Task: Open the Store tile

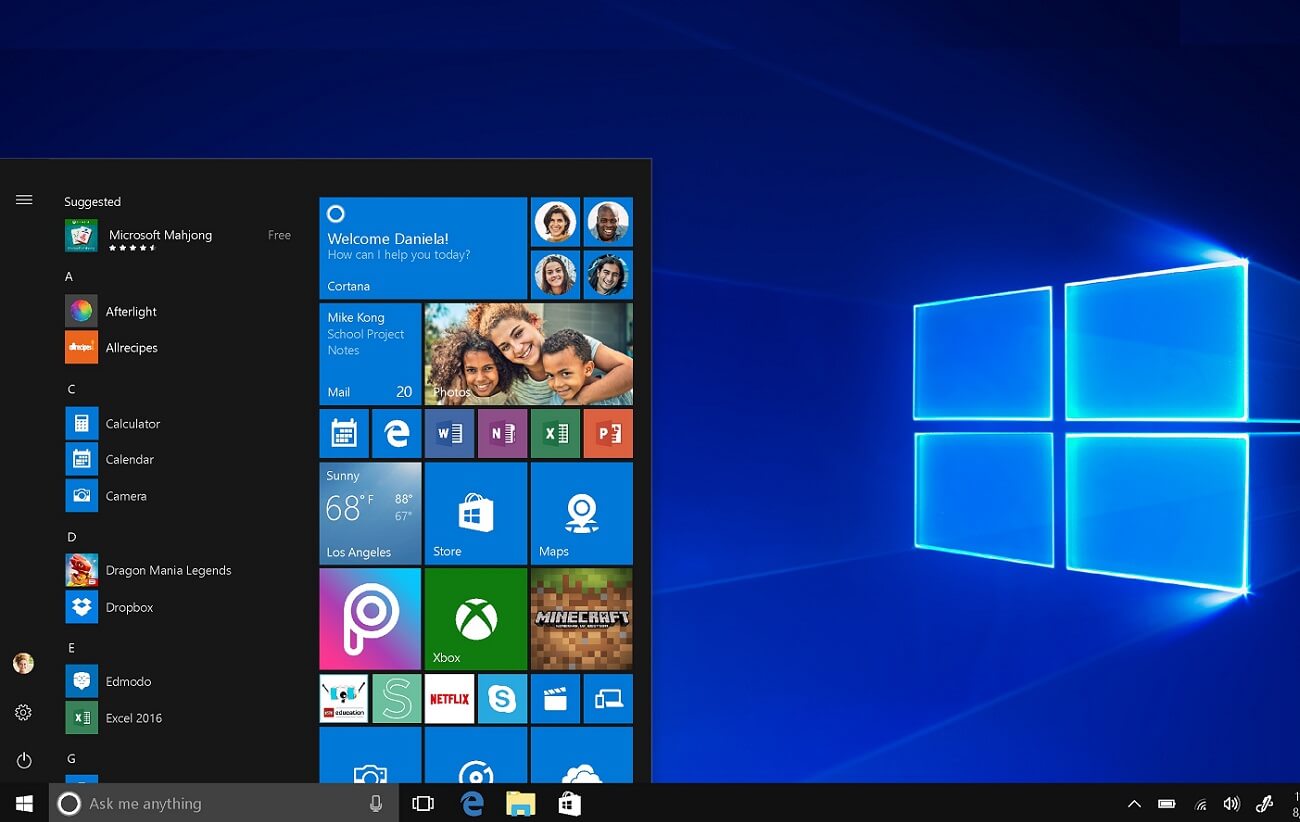Action: tap(475, 513)
